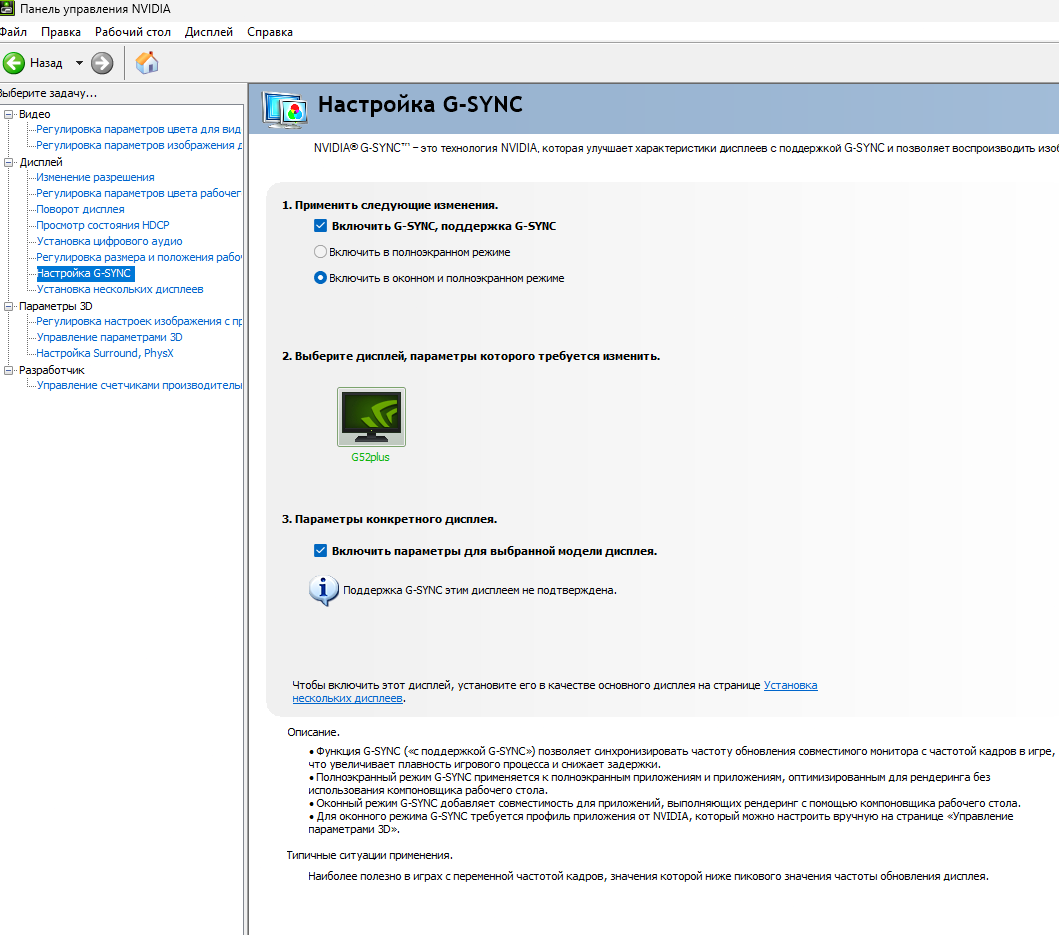Click the Видео category label

point(34,114)
